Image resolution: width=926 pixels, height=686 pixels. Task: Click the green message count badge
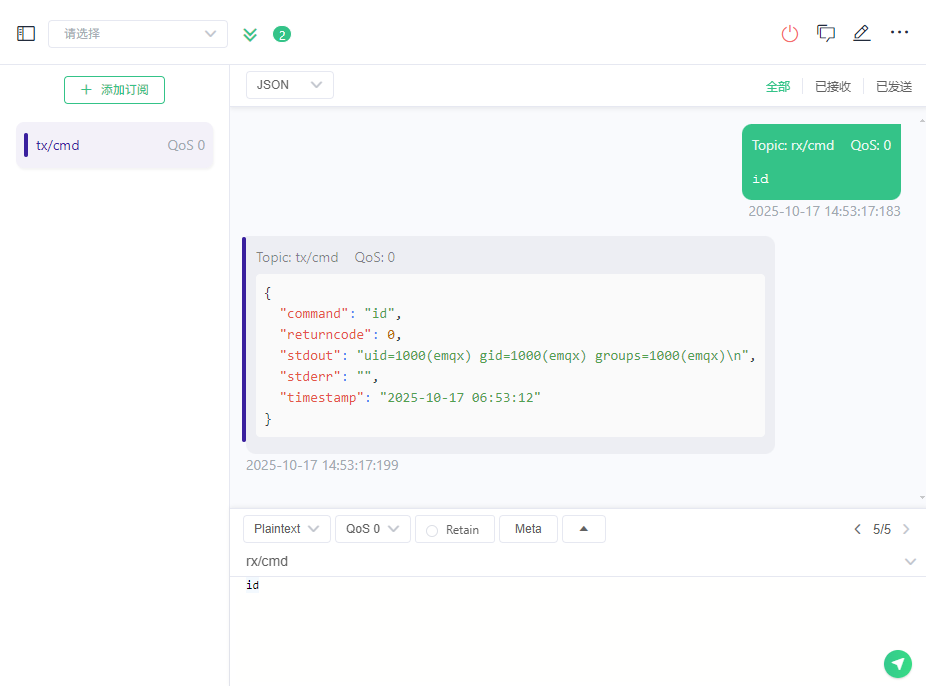tap(282, 35)
